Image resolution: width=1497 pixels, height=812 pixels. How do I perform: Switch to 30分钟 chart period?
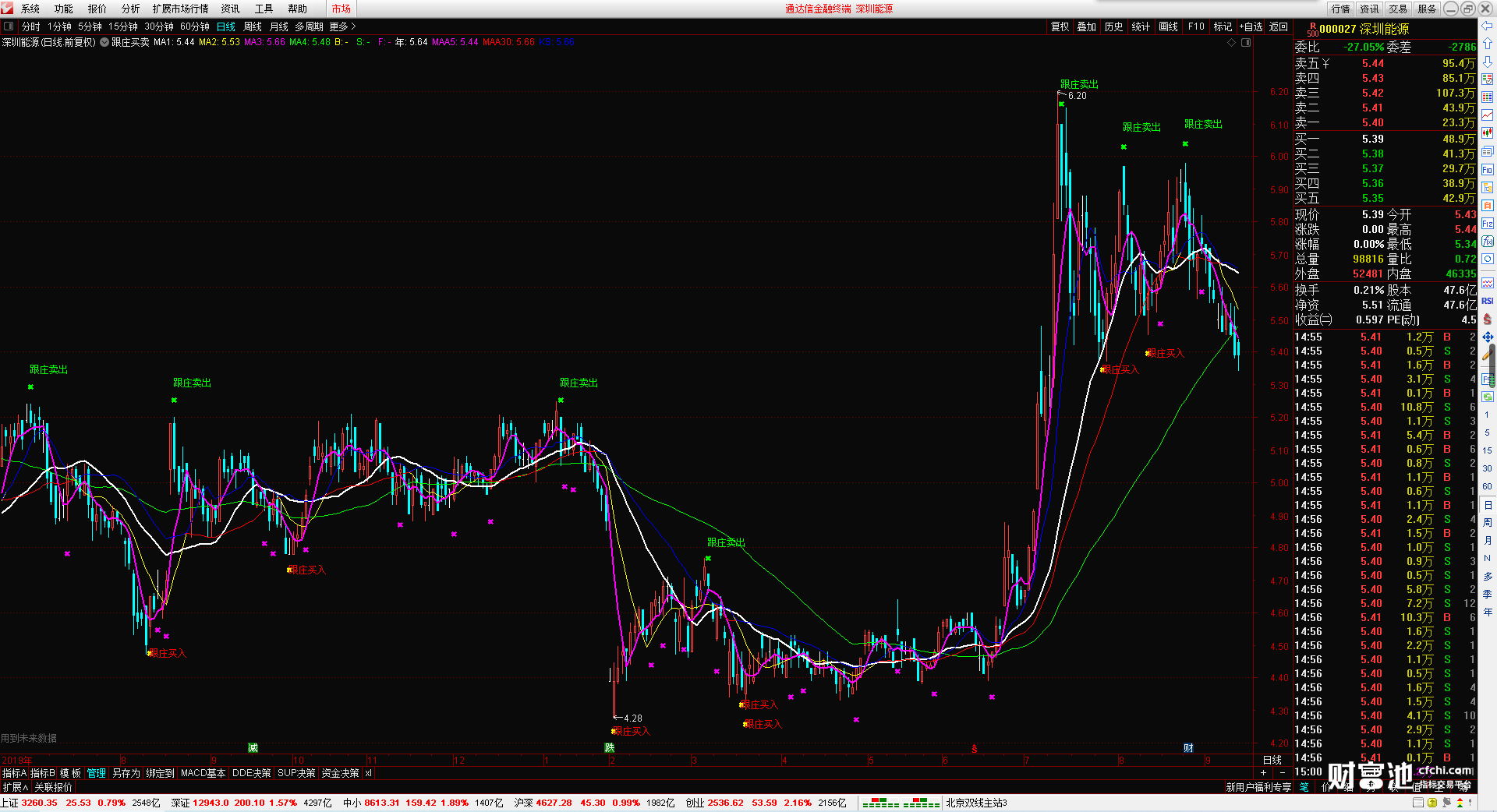coord(159,26)
